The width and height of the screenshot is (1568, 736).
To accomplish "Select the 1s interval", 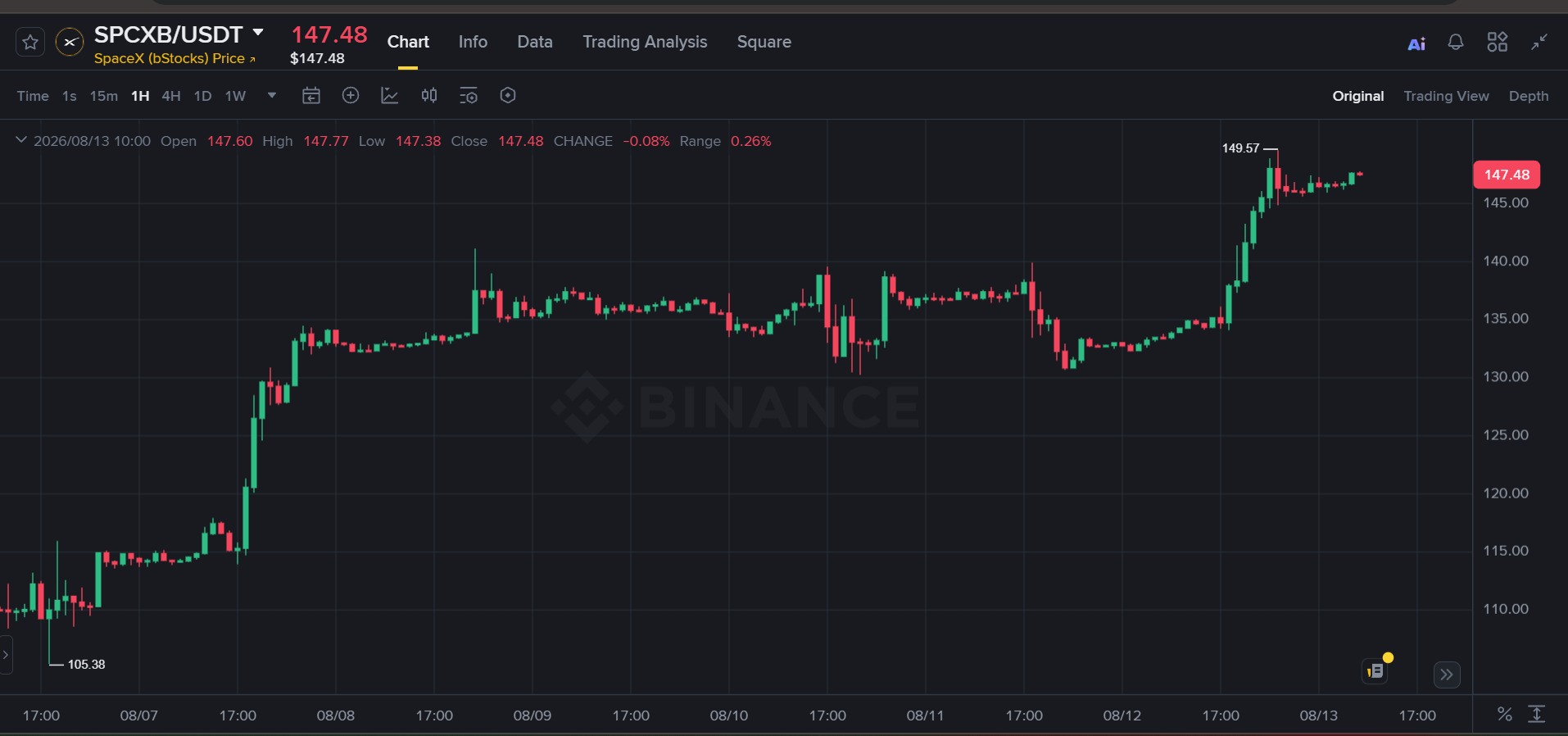I will coord(70,96).
